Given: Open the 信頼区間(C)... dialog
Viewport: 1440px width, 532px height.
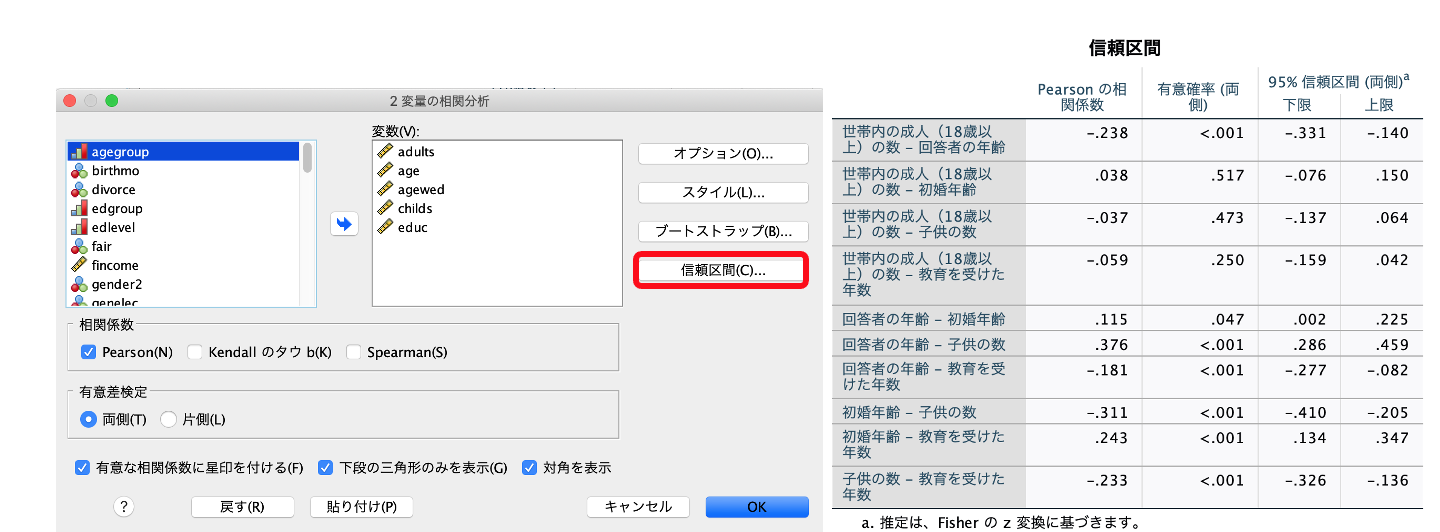Looking at the screenshot, I should (723, 271).
